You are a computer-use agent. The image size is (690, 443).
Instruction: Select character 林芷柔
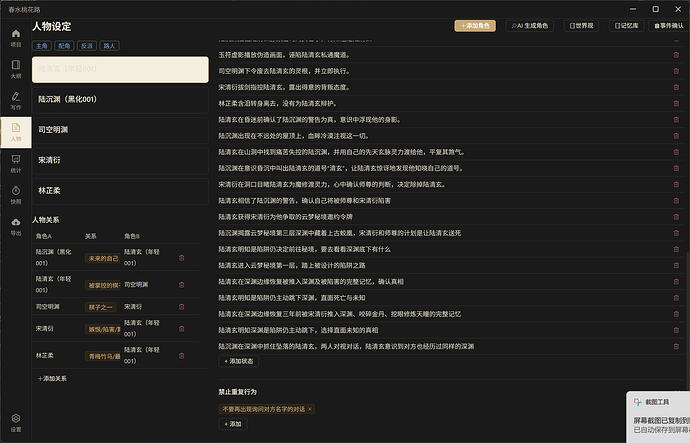pos(120,191)
